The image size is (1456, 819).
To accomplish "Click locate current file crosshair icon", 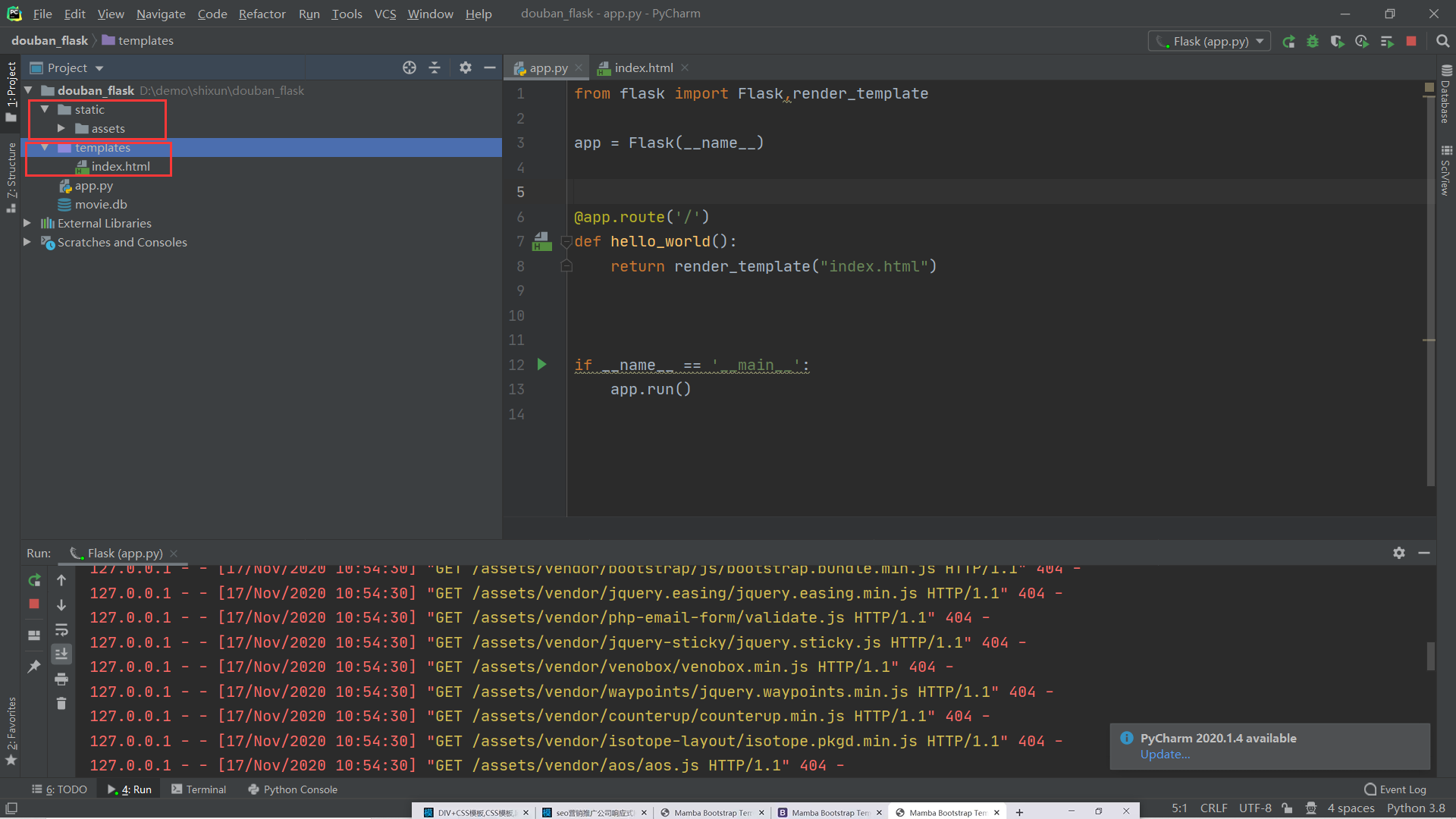I will [409, 67].
